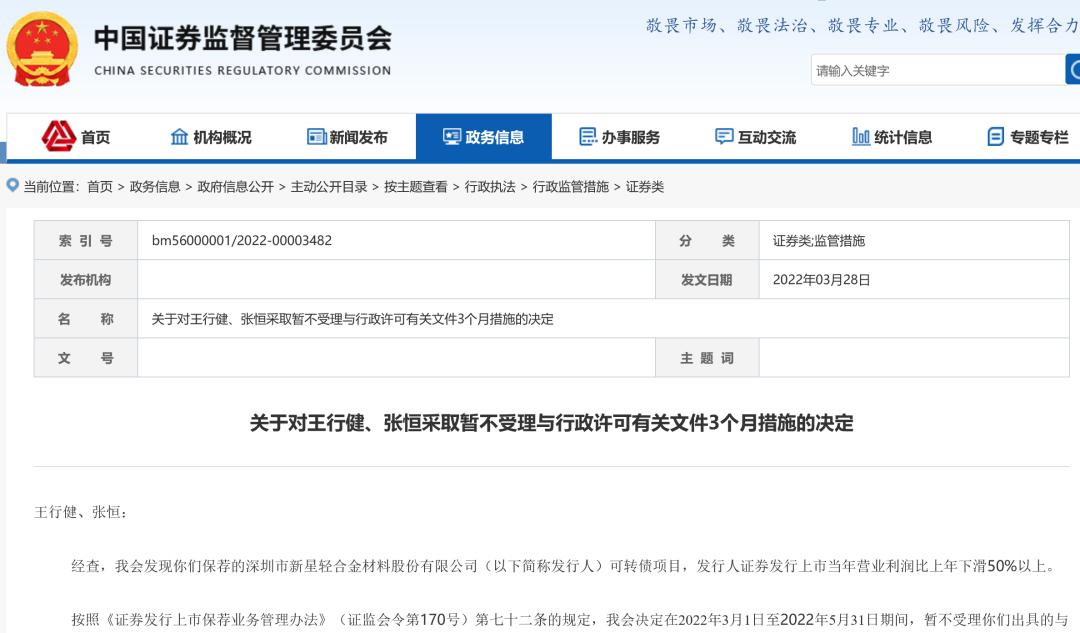The image size is (1080, 633).
Task: Click the national emblem logo
Action: [x=41, y=49]
